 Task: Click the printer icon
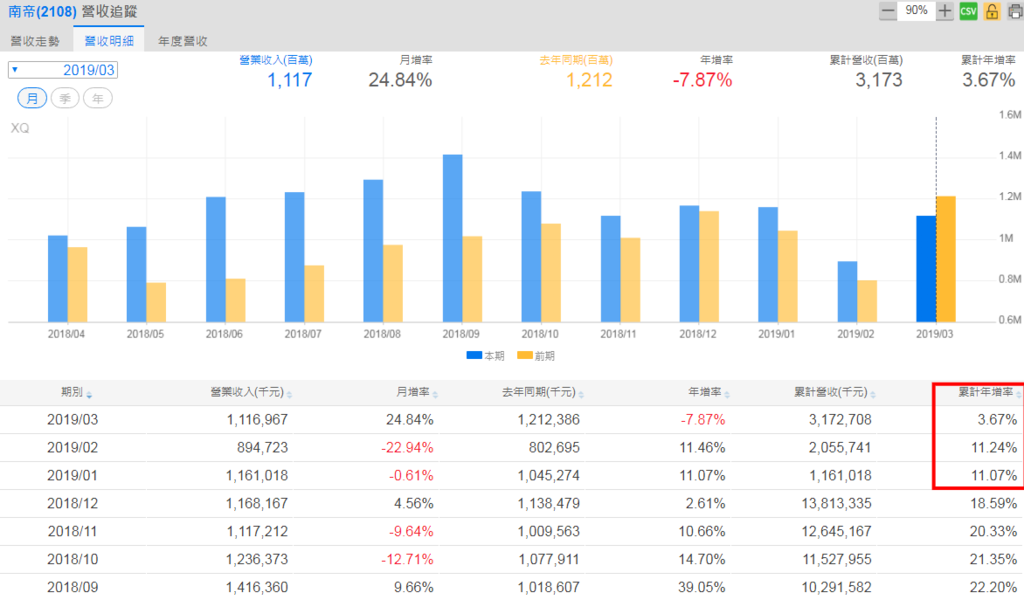1016,11
